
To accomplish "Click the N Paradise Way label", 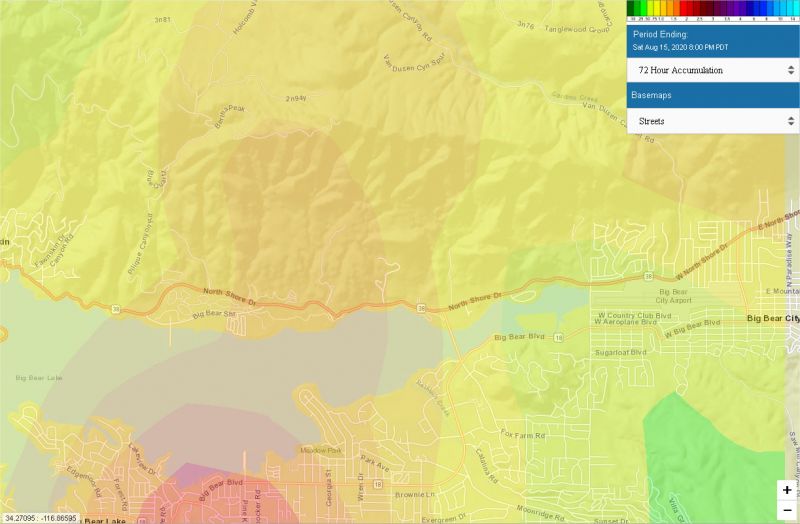I will tap(789, 260).
